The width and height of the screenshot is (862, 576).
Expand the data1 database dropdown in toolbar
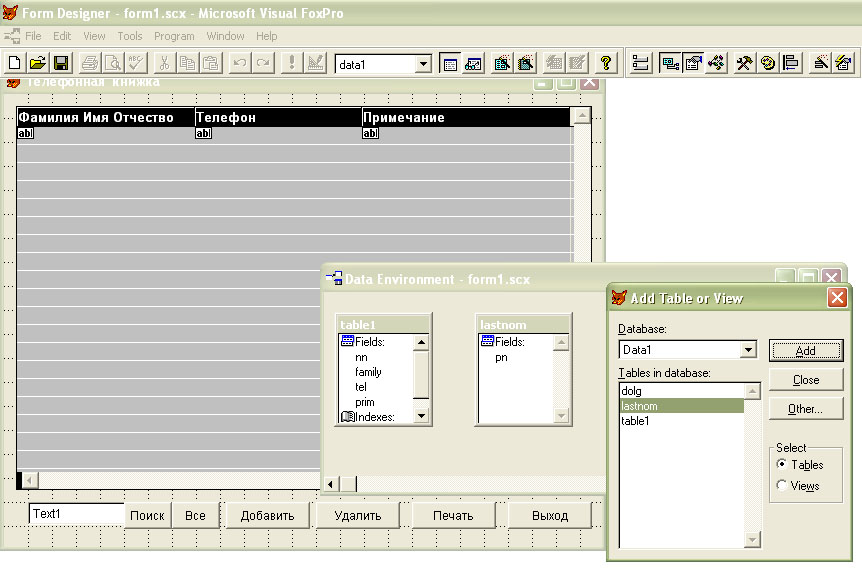pyautogui.click(x=423, y=64)
